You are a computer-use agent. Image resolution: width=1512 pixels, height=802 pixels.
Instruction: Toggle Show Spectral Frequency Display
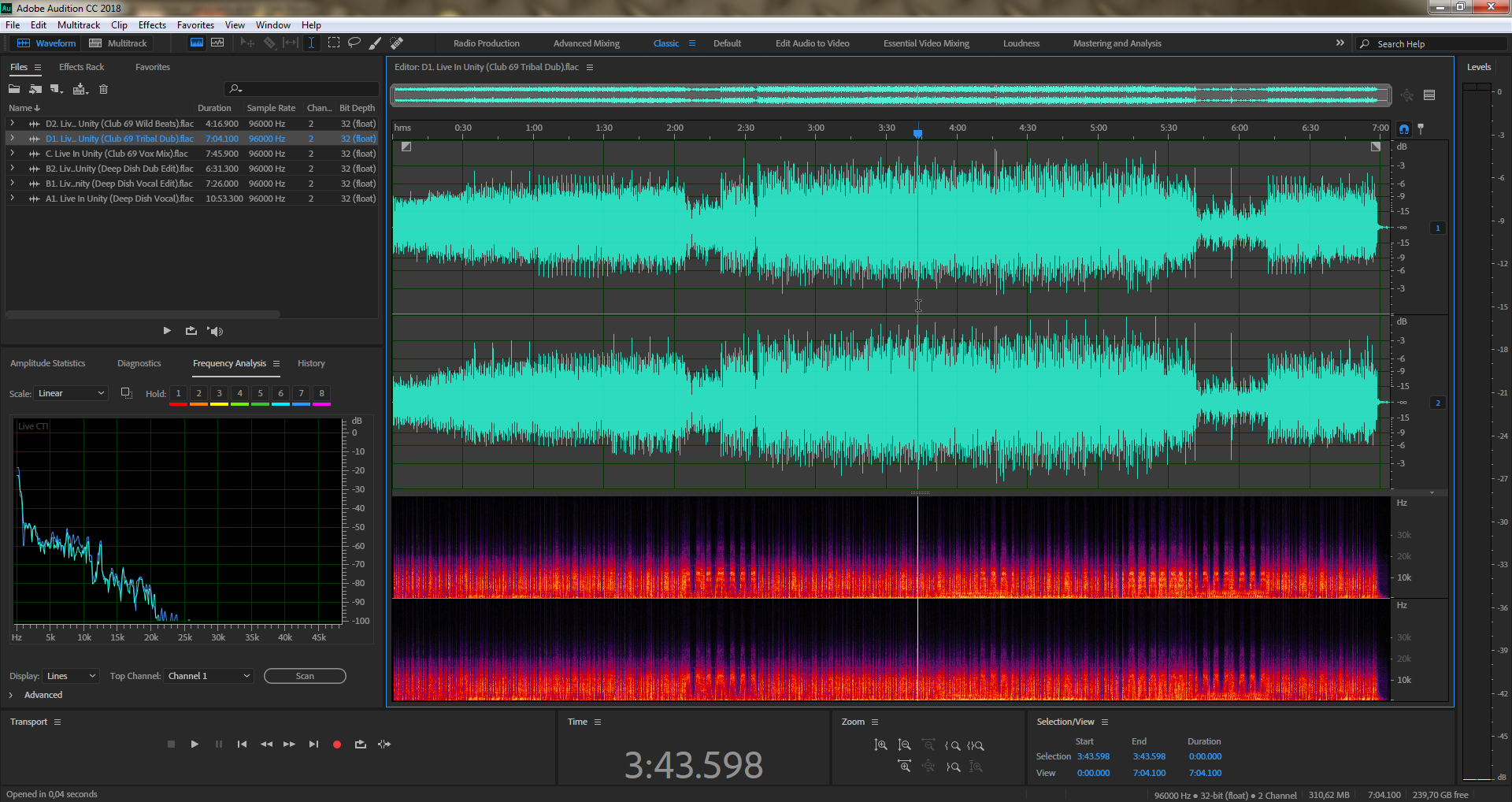(x=197, y=43)
